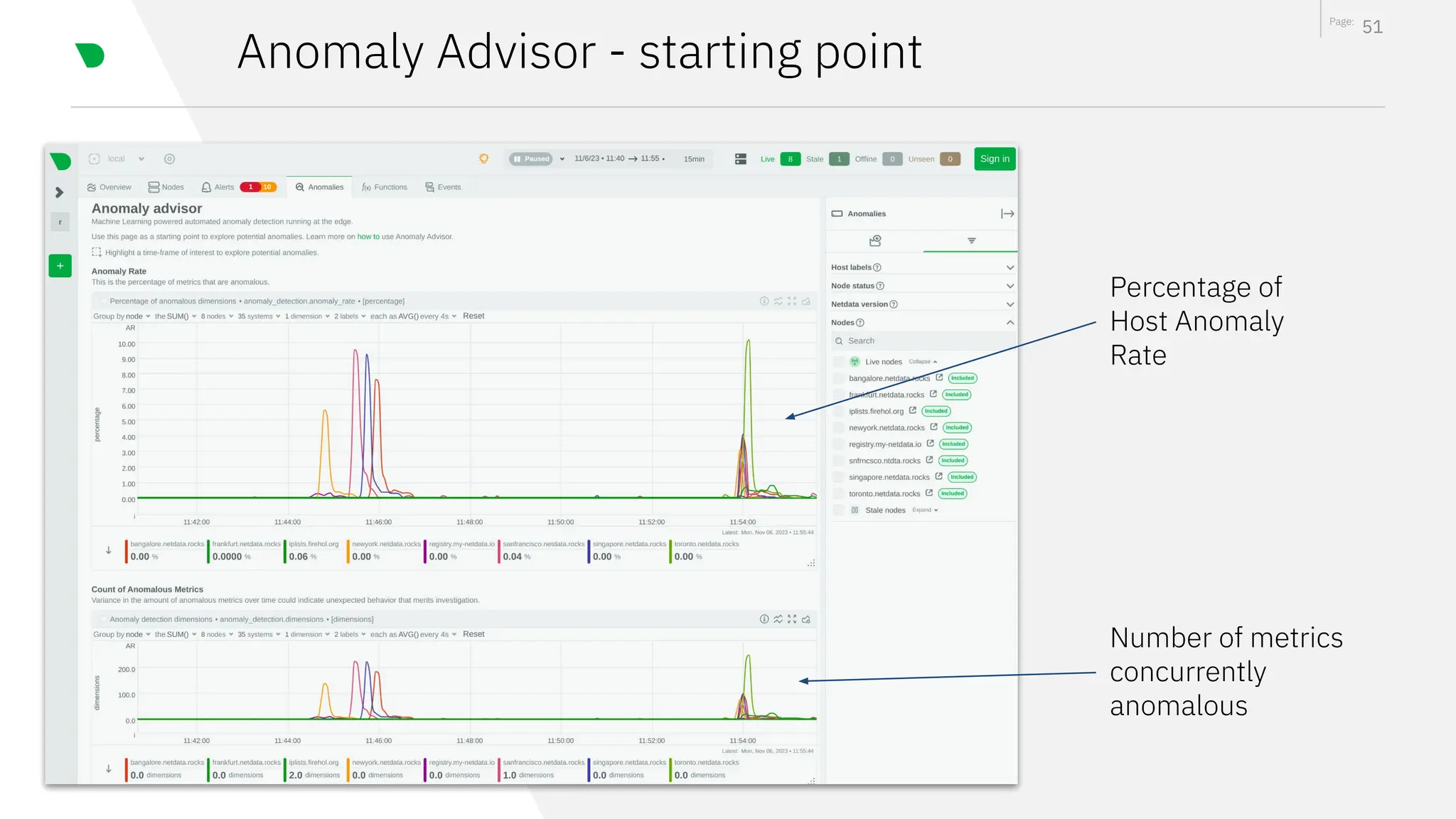Switch to the Nodes tab

pyautogui.click(x=166, y=188)
